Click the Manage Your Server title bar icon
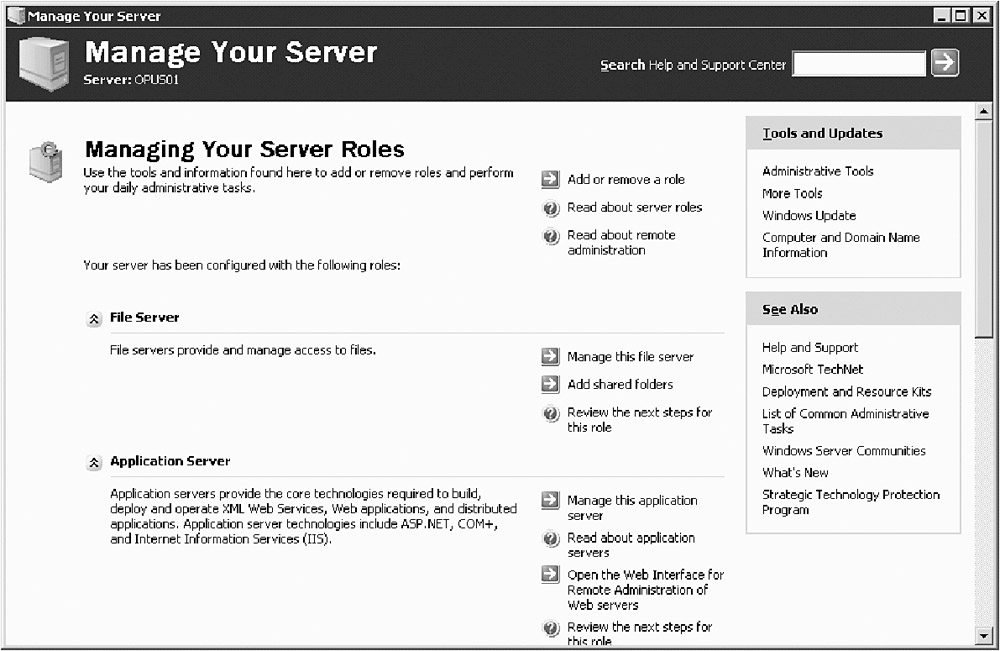 (x=14, y=15)
